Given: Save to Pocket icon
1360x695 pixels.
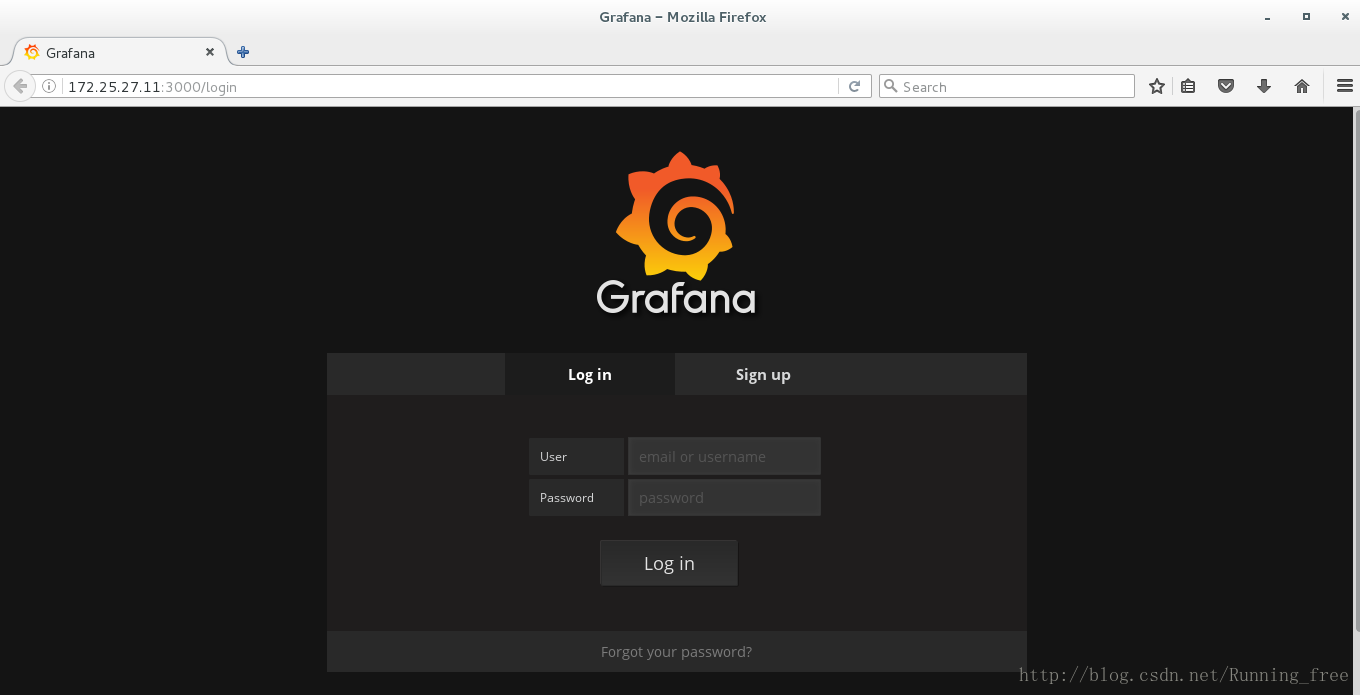Looking at the screenshot, I should 1226,87.
